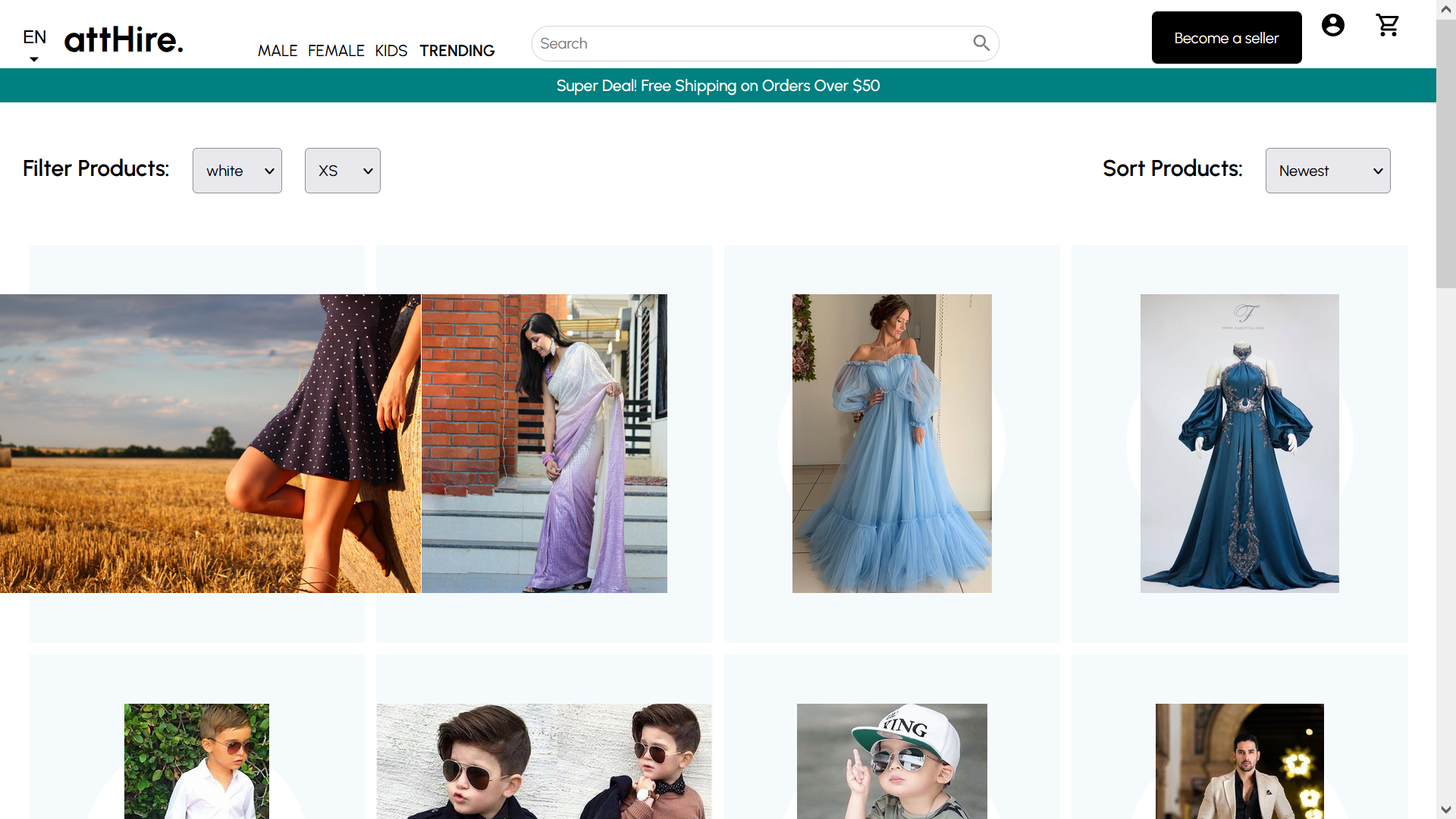1456x819 pixels.
Task: Open the shopping cart
Action: pos(1388,25)
